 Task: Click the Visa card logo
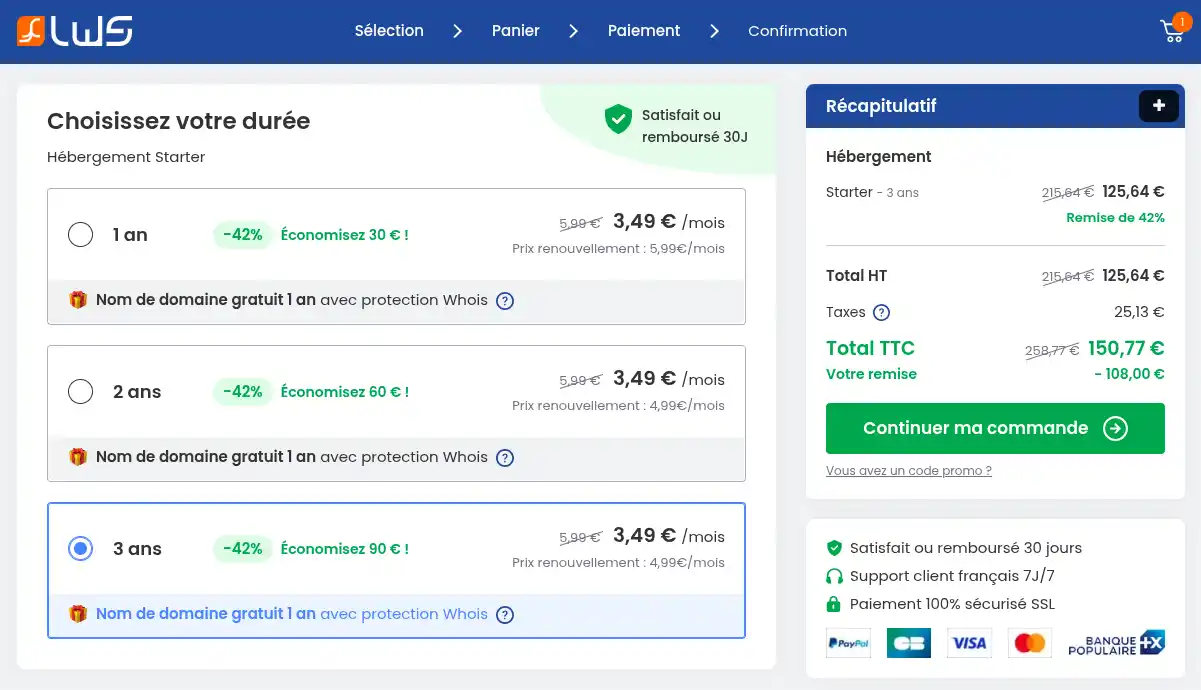968,643
